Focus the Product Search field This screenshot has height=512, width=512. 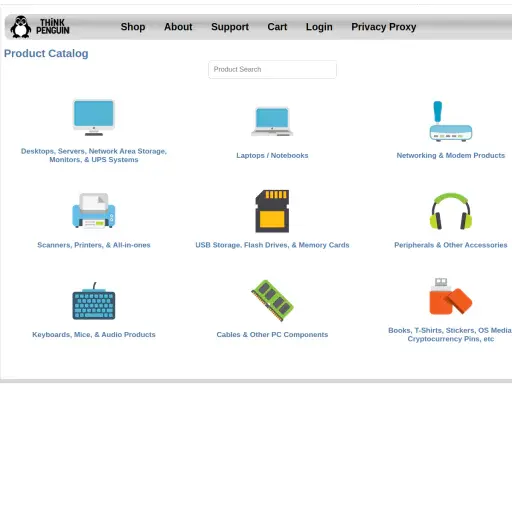(x=272, y=69)
